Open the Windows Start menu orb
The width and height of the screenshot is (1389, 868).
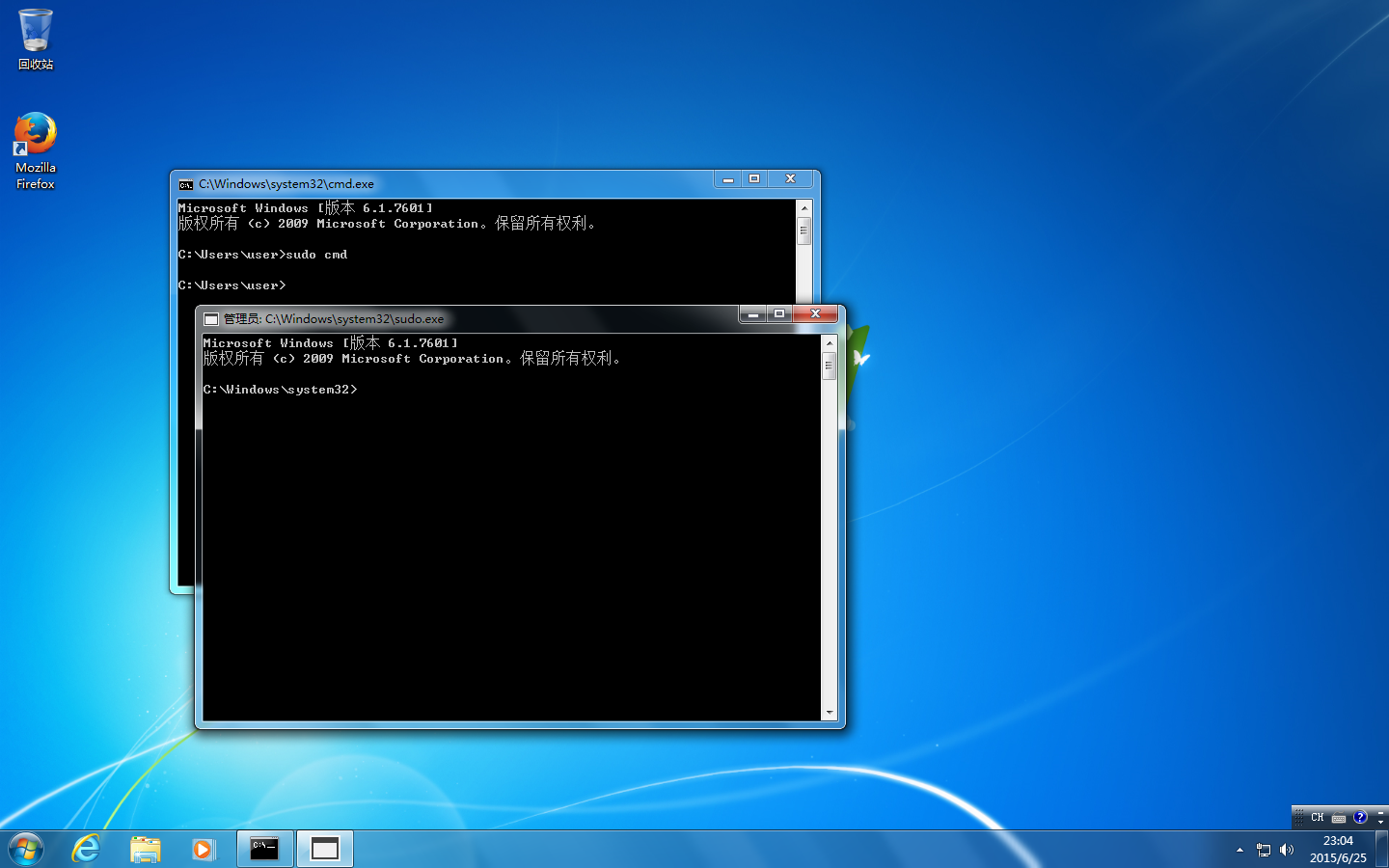point(26,849)
